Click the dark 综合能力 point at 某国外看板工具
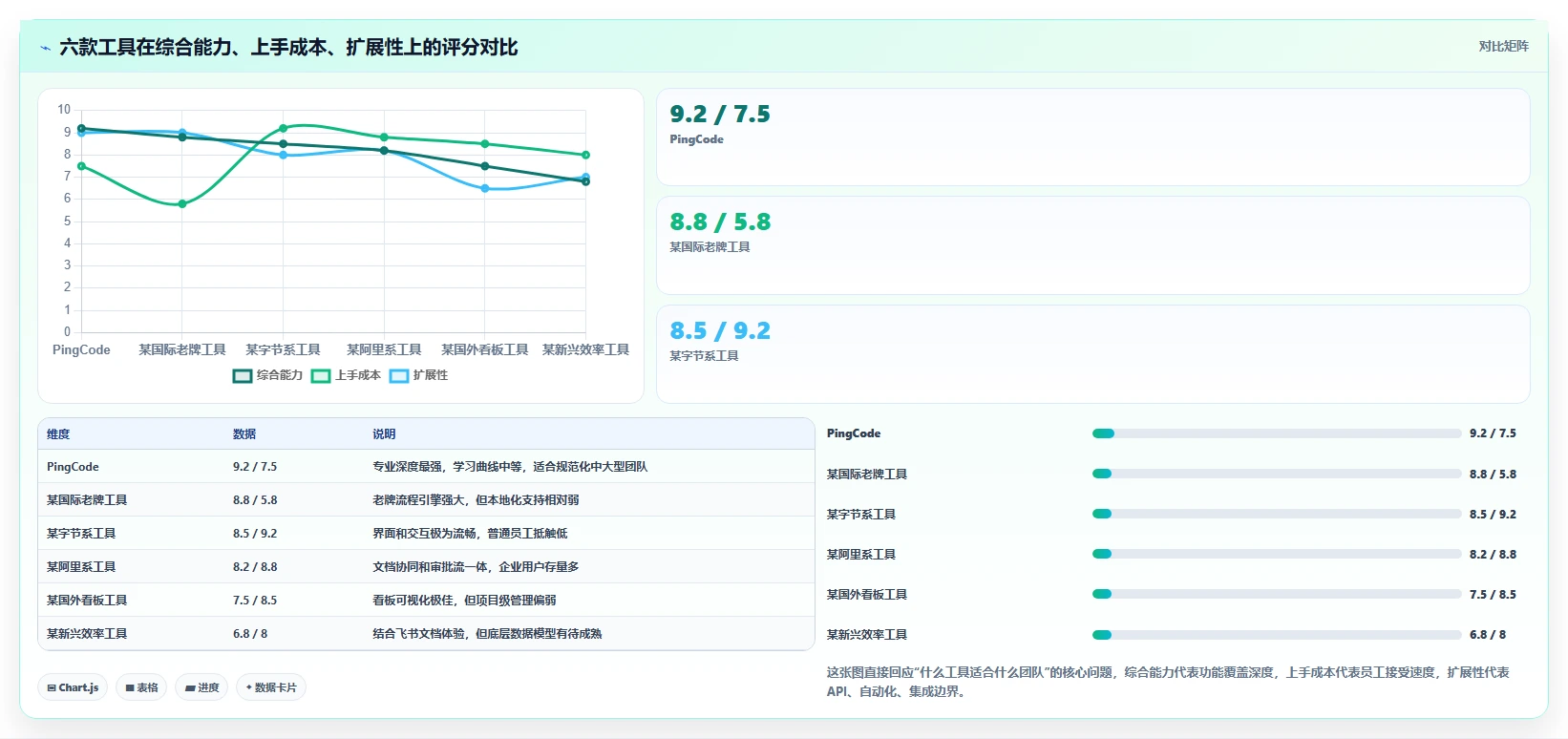This screenshot has width=1568, height=739. [485, 166]
